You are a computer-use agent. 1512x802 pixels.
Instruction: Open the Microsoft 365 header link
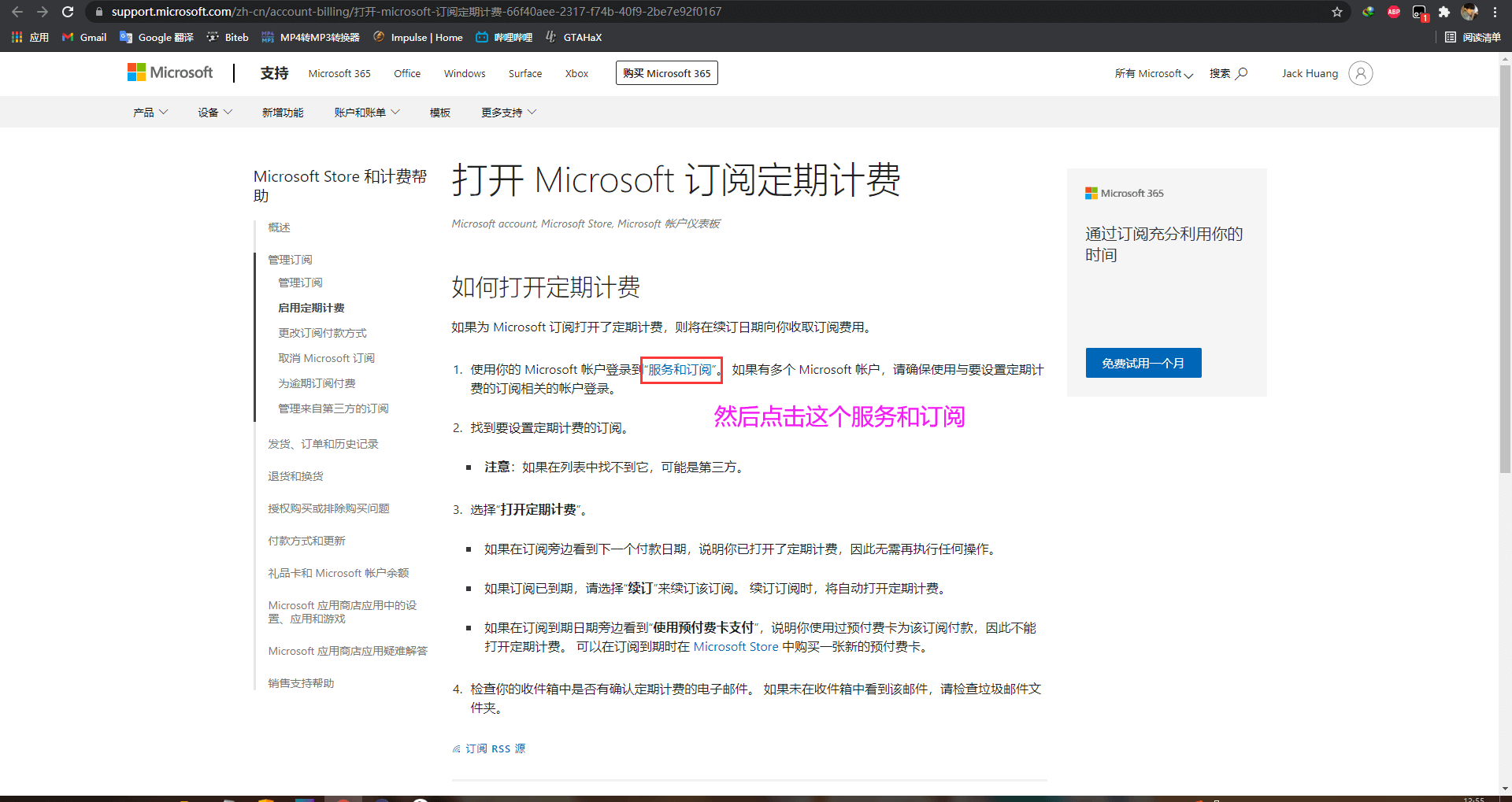pyautogui.click(x=339, y=73)
